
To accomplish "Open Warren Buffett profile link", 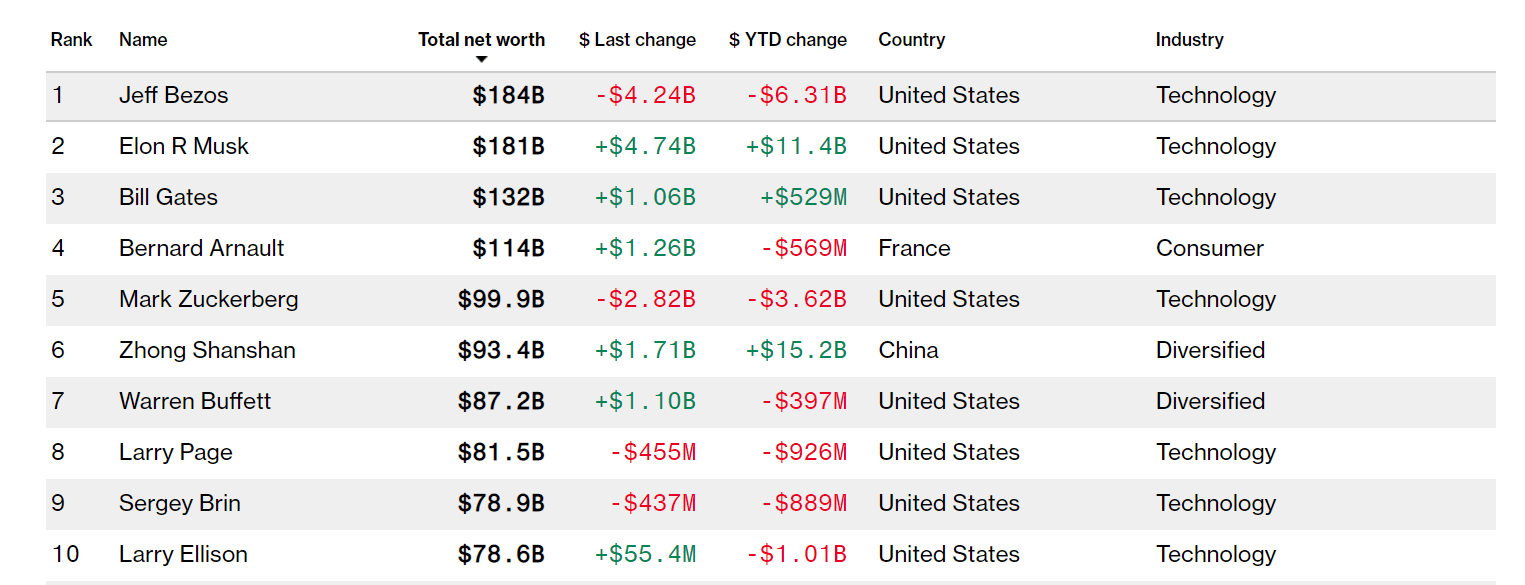I will click(195, 402).
